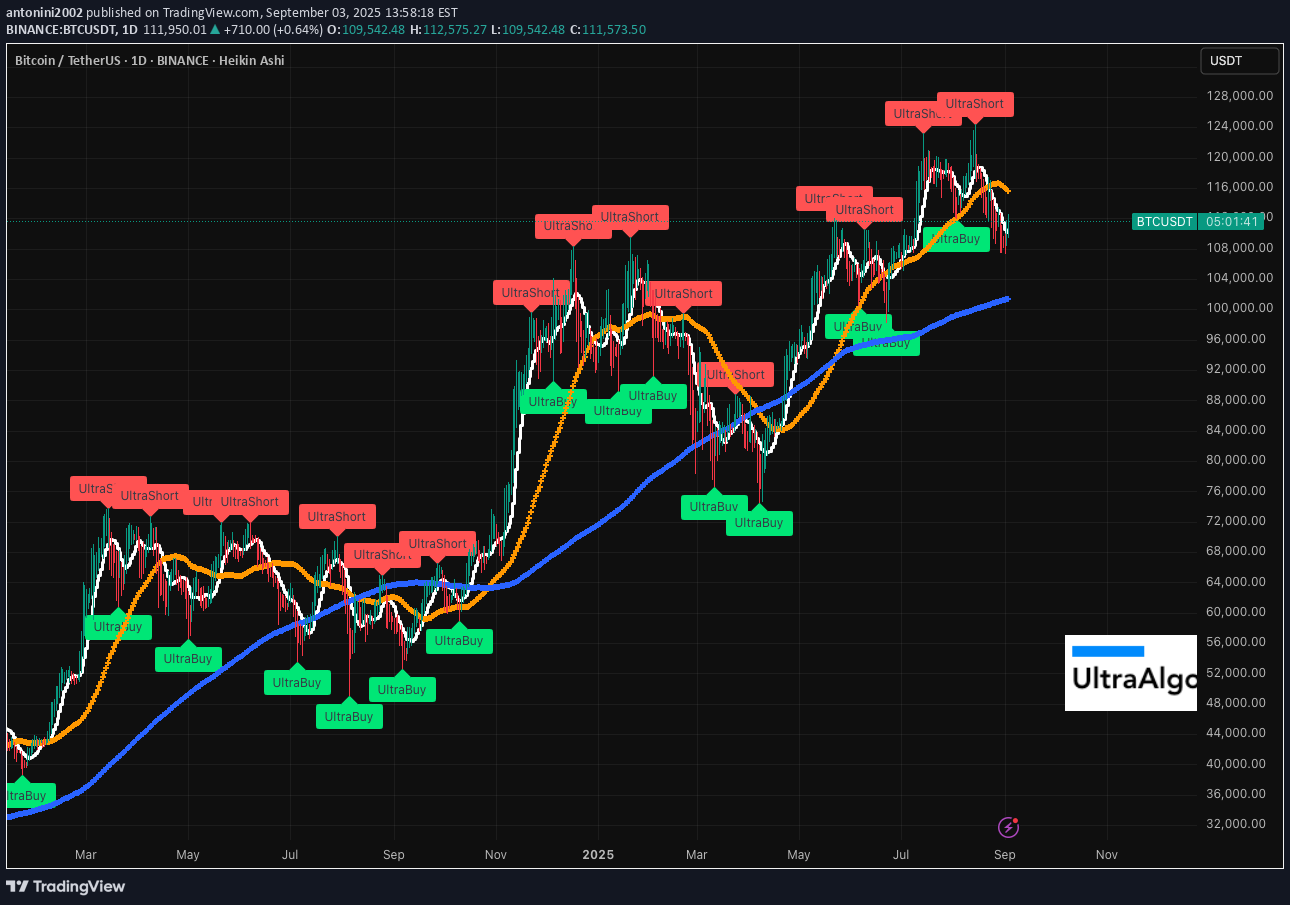
Task: Click the 80,000.00 price axis label
Action: point(1238,460)
